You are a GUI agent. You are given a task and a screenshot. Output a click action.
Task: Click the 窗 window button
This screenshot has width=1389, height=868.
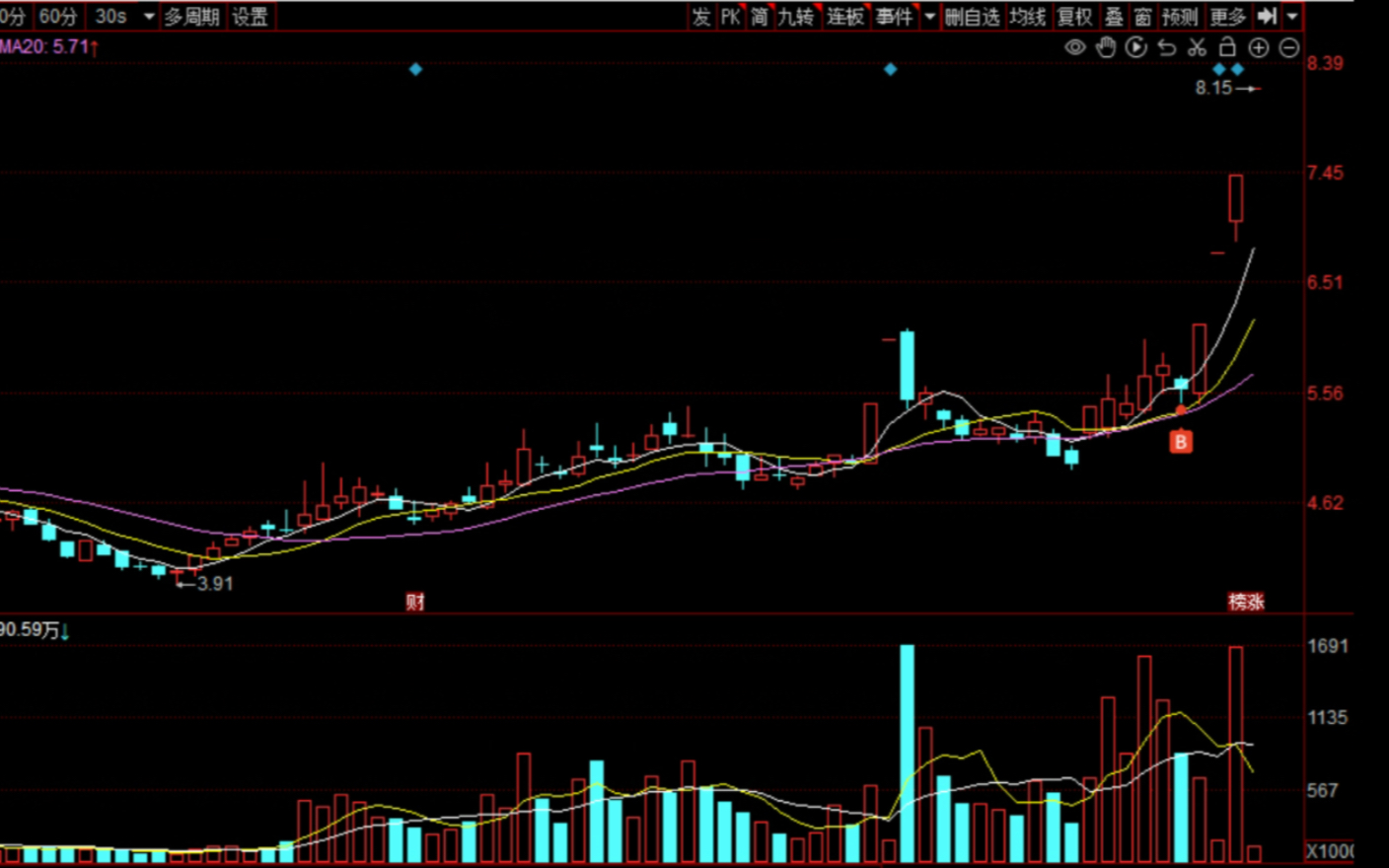[x=1142, y=16]
